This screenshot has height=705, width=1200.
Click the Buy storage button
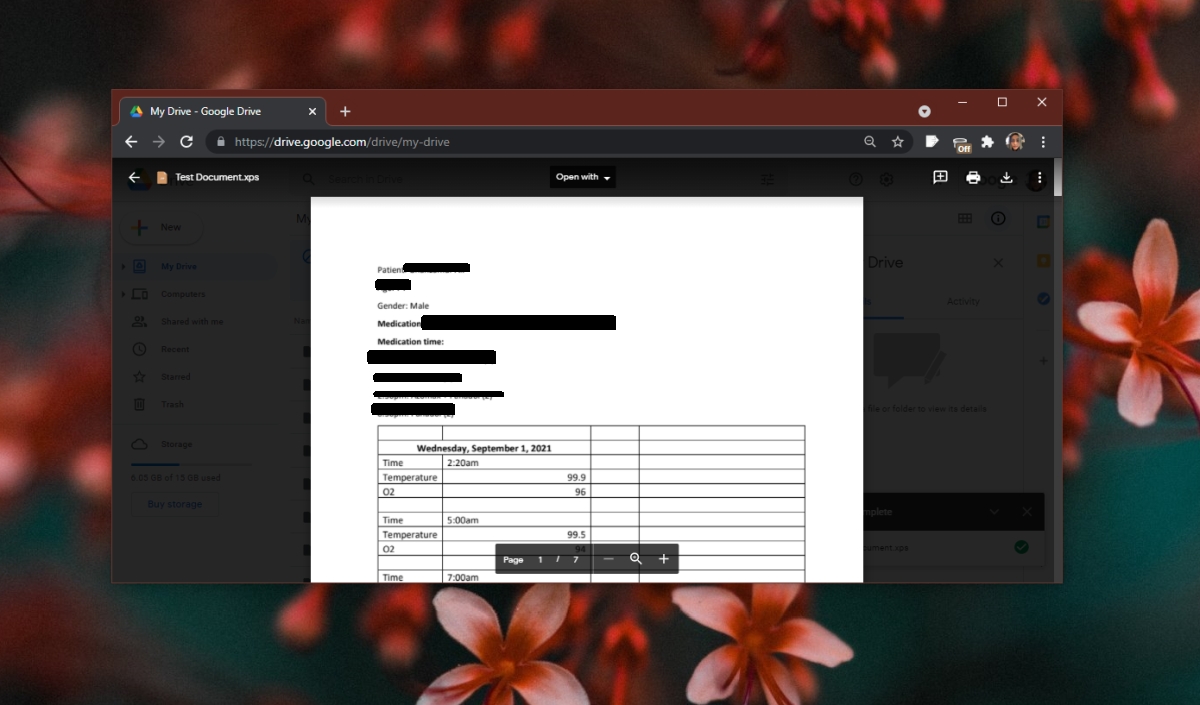[x=175, y=504]
